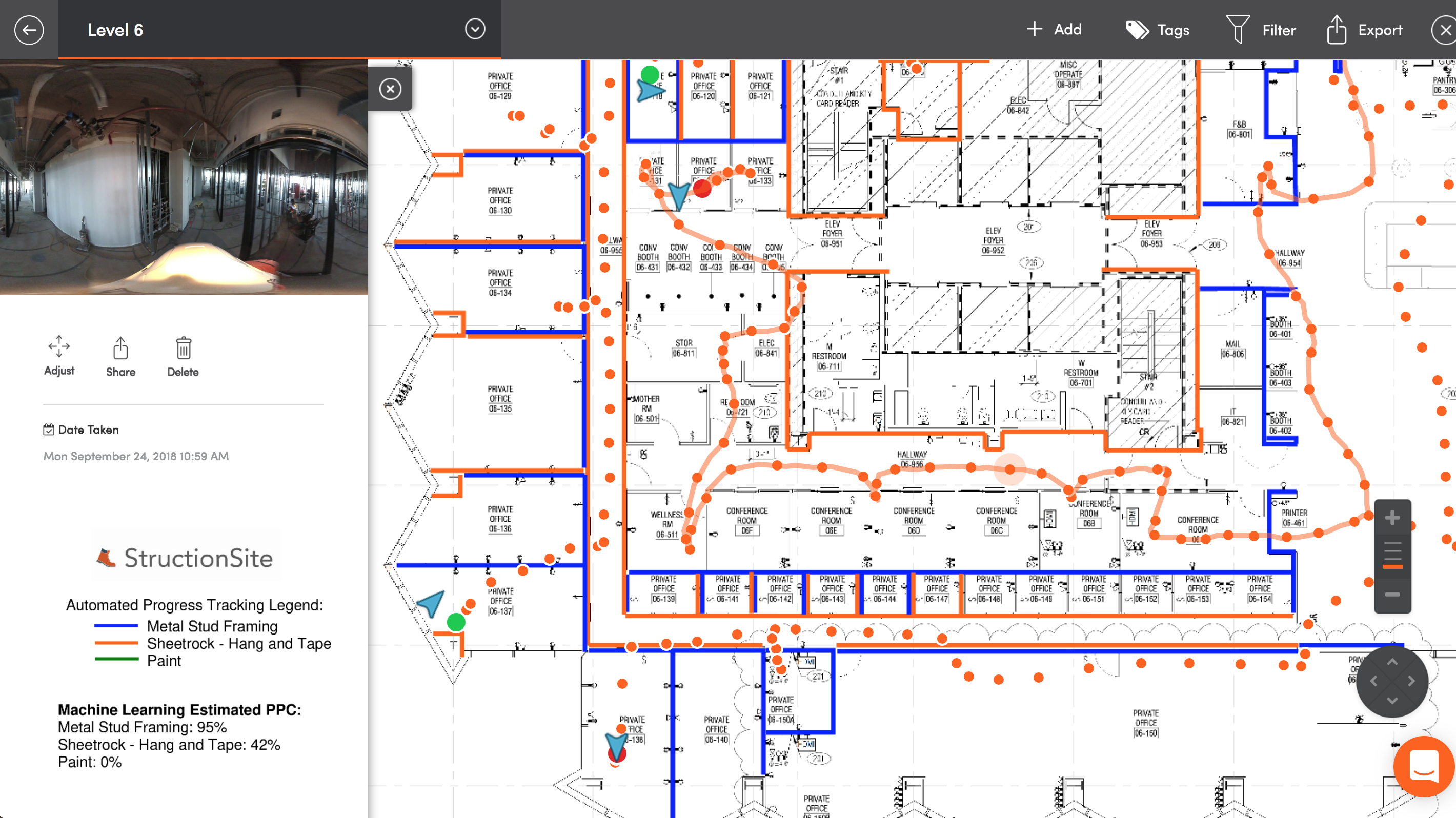Click the Level 6 title tab
The width and height of the screenshot is (1456, 818).
[115, 29]
